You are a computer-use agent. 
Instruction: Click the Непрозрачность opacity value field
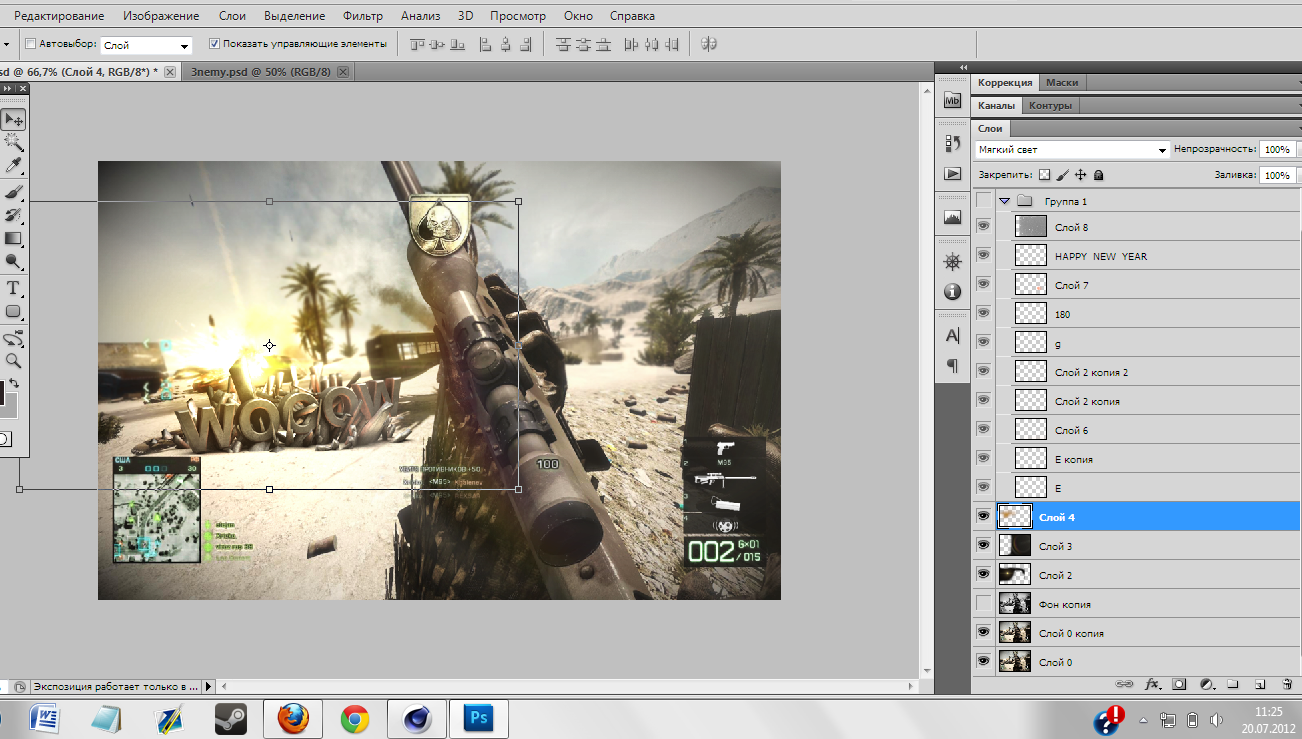1276,149
